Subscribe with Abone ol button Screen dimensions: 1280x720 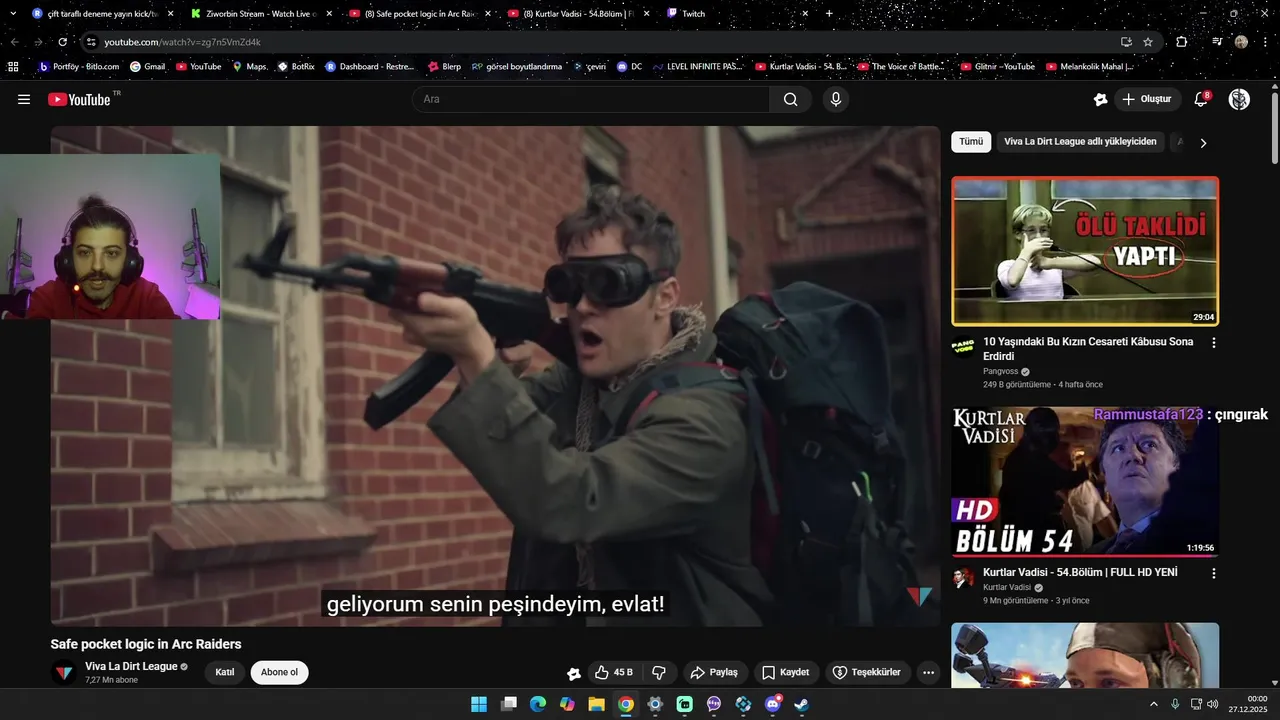[x=279, y=672]
